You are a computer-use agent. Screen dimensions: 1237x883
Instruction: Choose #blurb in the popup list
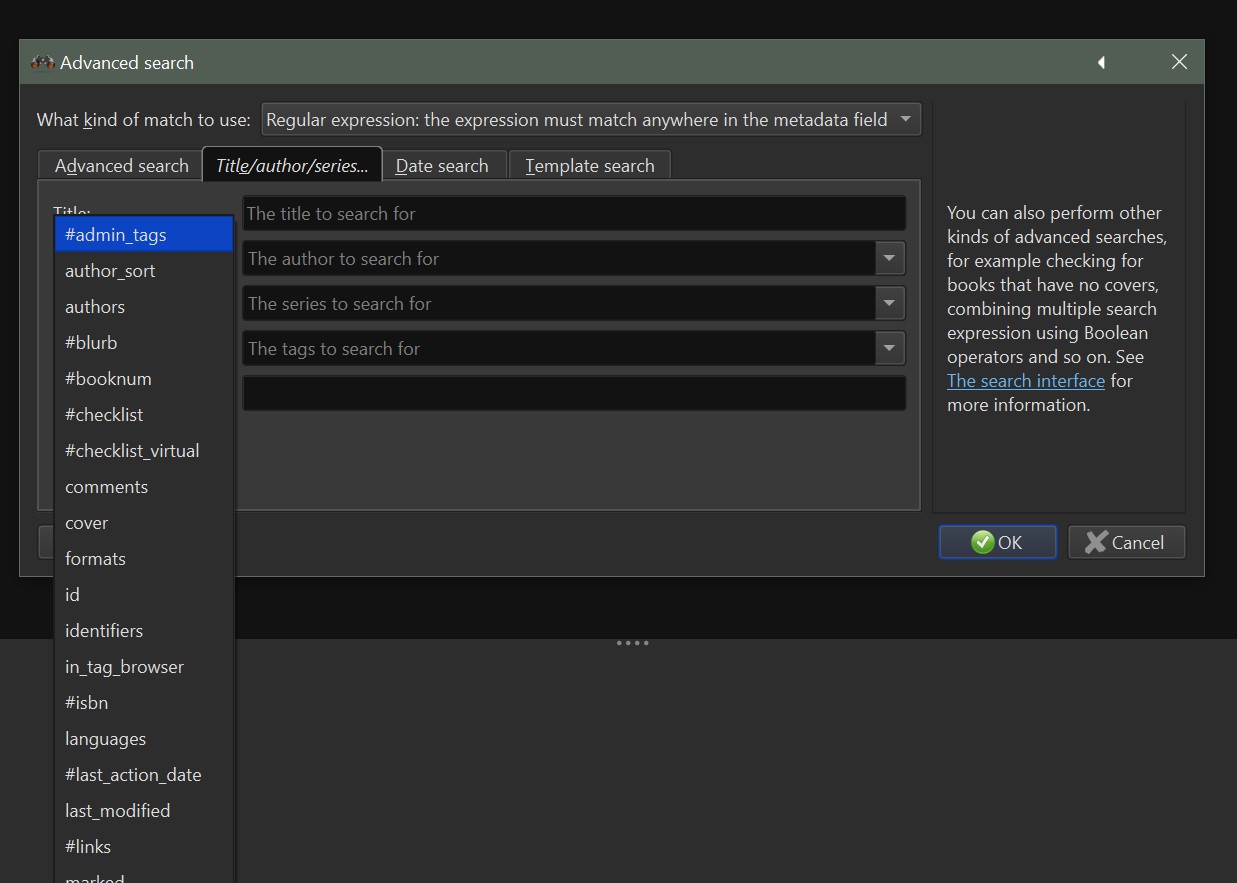click(144, 343)
